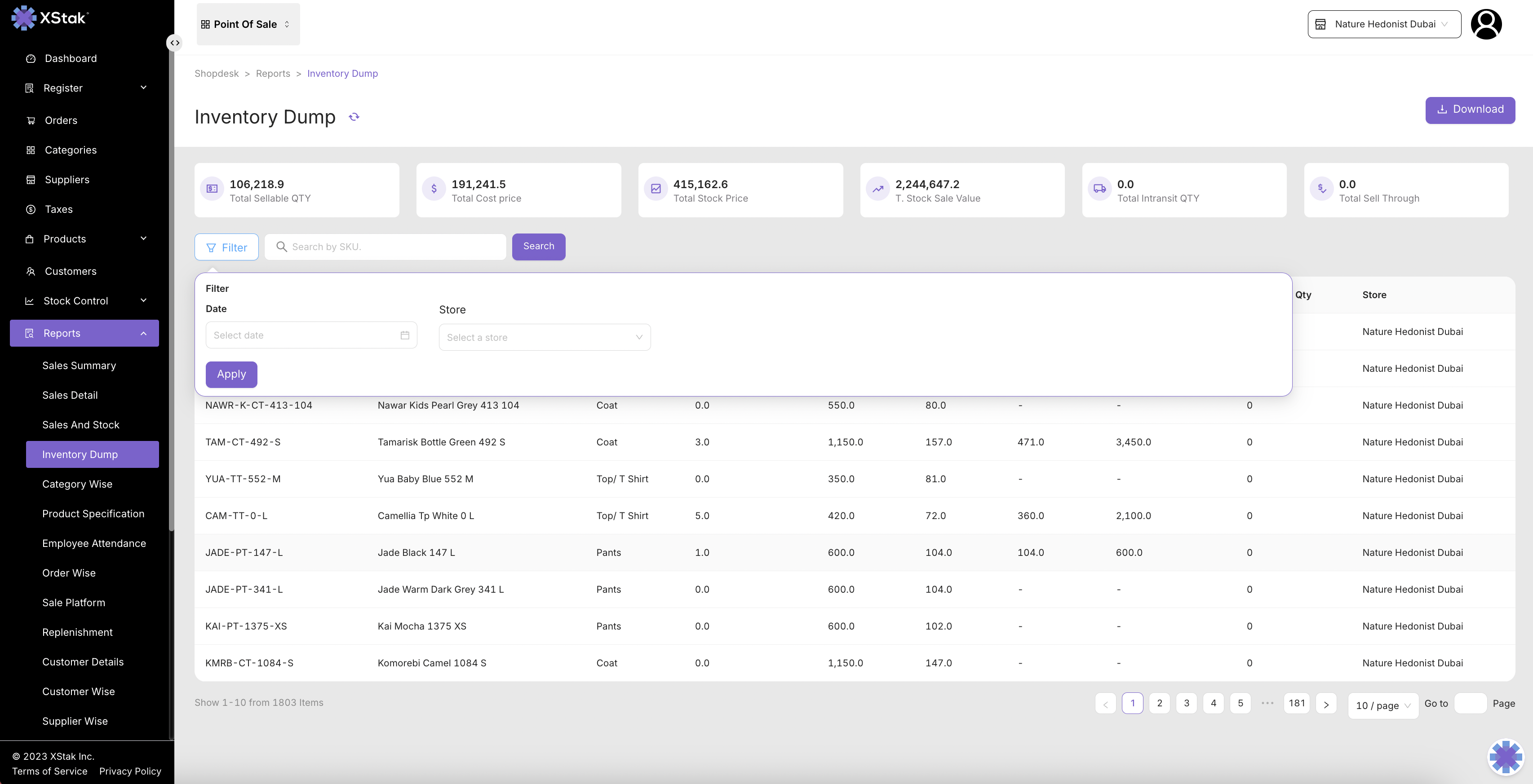Toggle the Filter panel button
The width and height of the screenshot is (1533, 784).
(227, 247)
